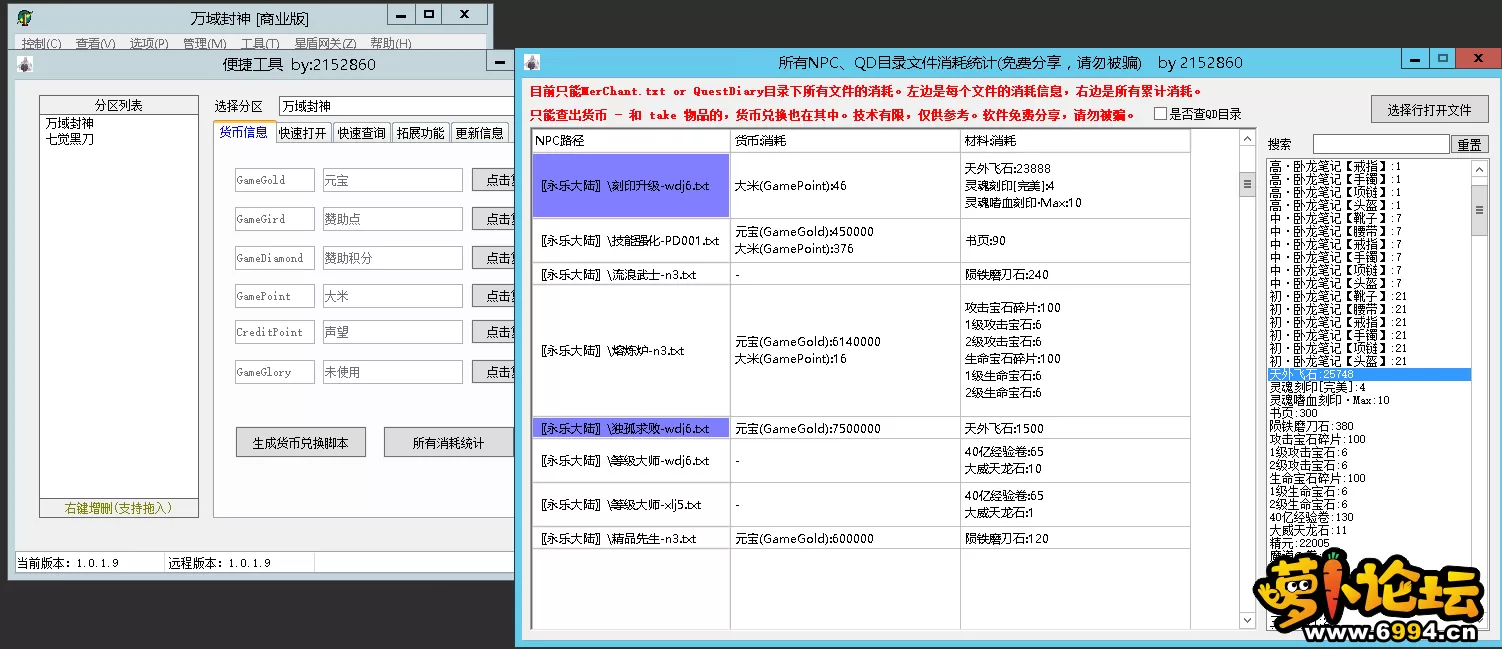
Task: Click the 所有消耗统计 button
Action: [x=448, y=442]
